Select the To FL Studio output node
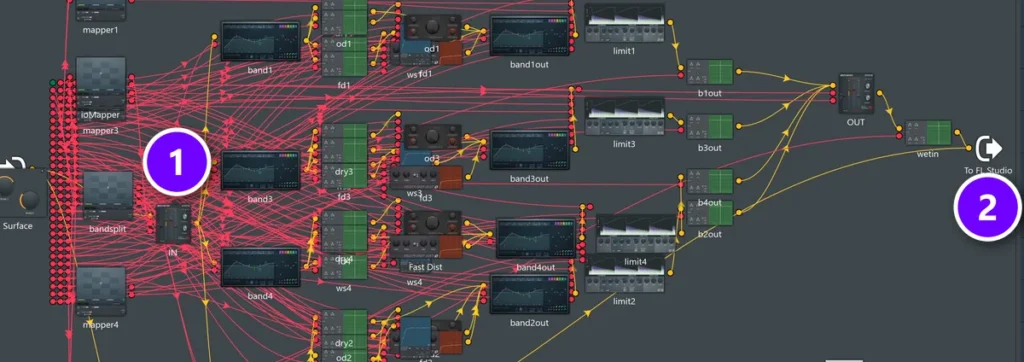1024x362 pixels. [988, 149]
